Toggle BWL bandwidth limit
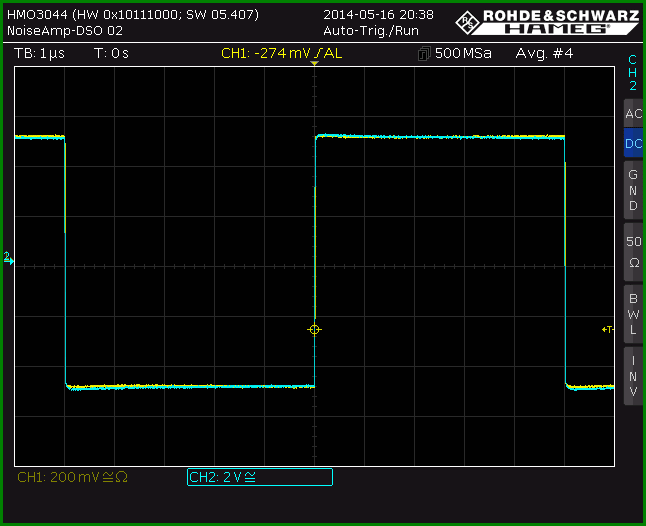The image size is (646, 526). 634,314
